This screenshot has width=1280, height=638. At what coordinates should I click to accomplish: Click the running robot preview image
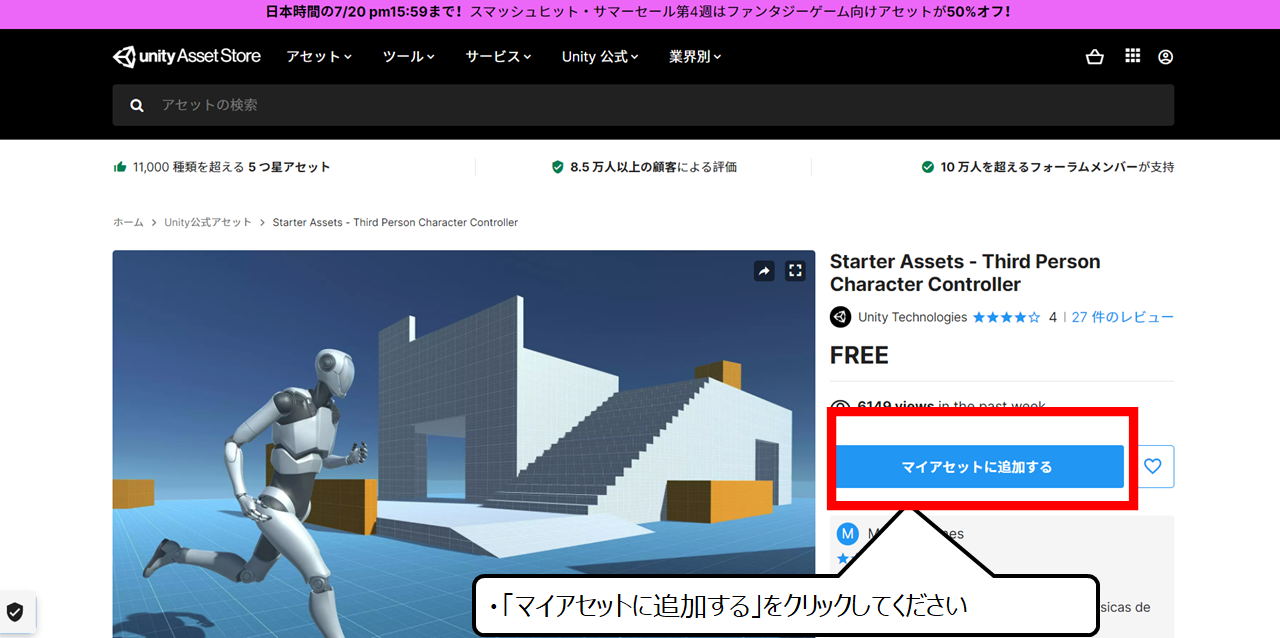[x=464, y=444]
